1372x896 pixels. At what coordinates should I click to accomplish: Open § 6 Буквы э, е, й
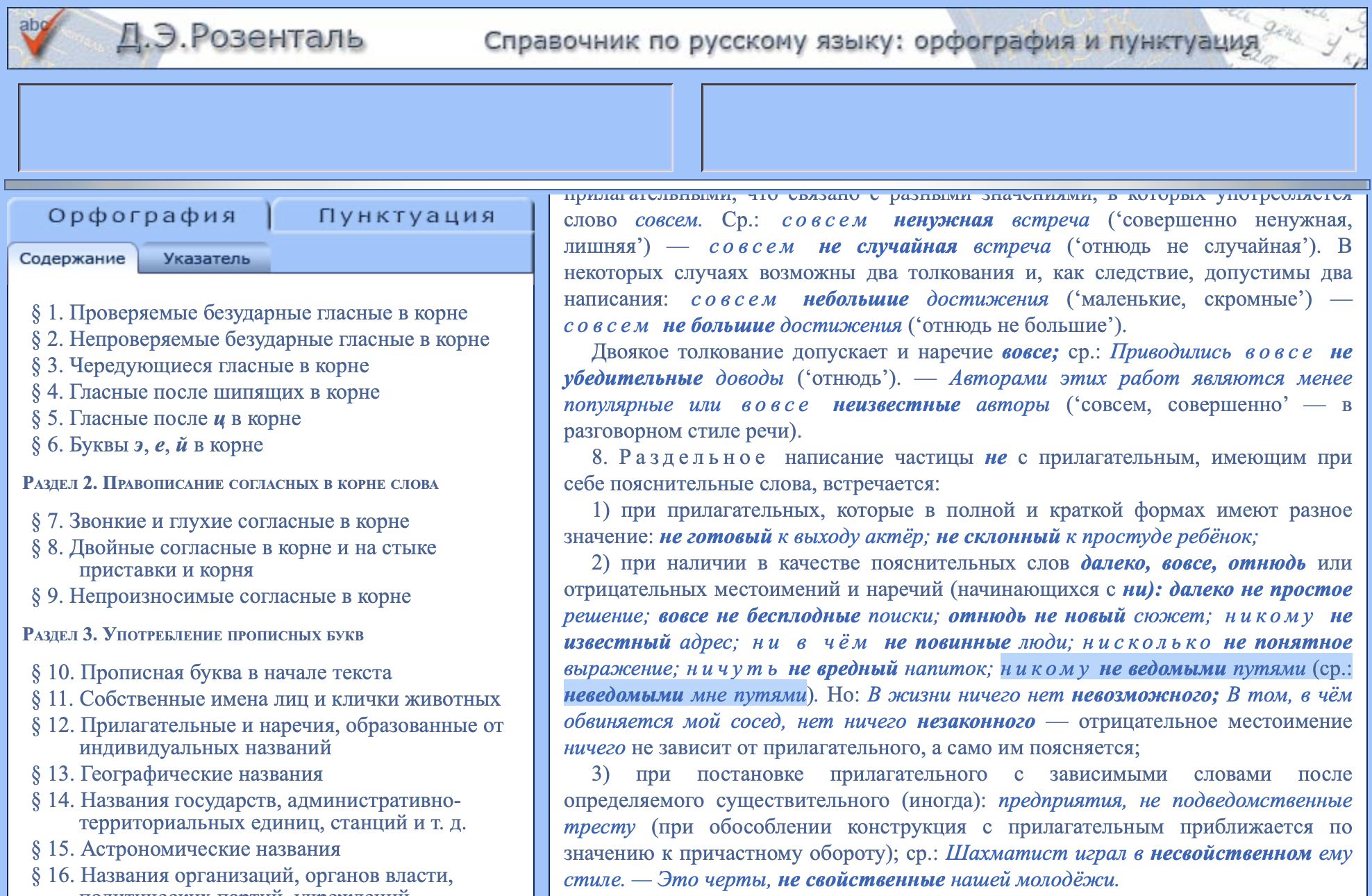coord(148,445)
